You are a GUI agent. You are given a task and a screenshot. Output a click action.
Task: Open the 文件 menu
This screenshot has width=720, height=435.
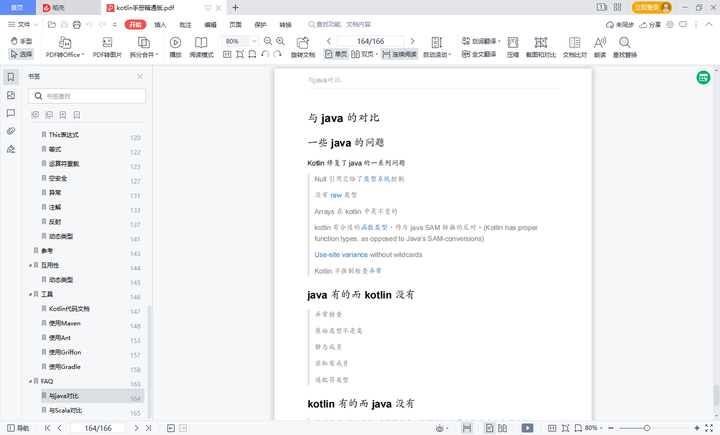(23, 24)
